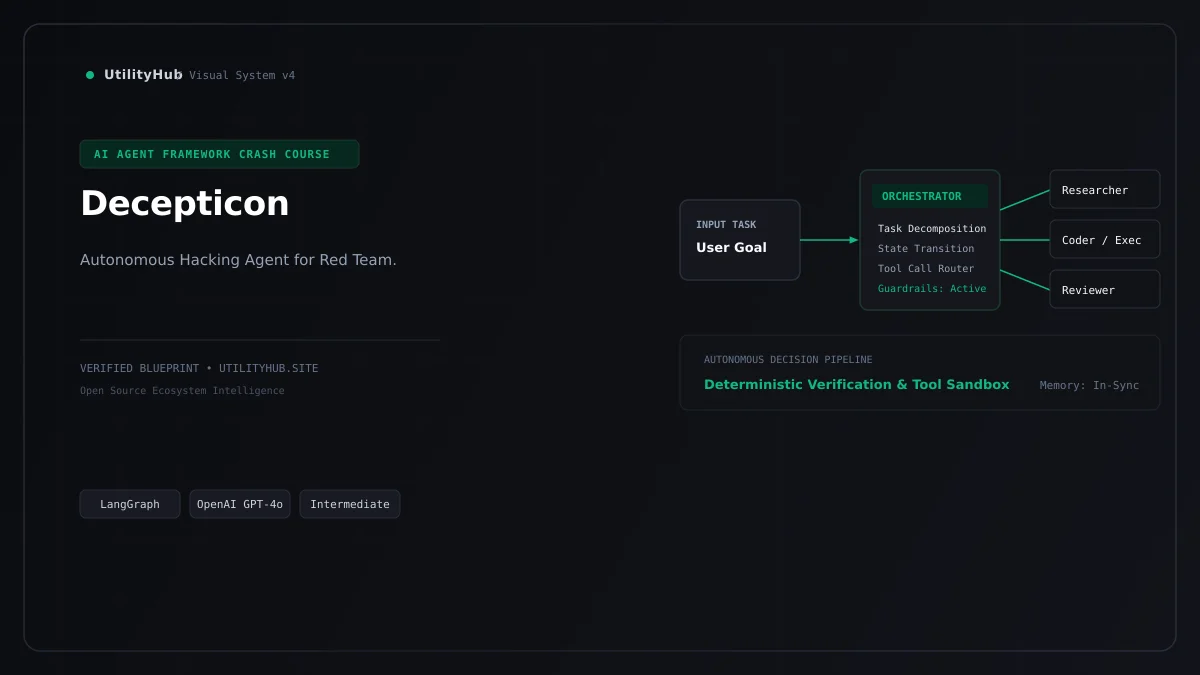Select the LangGraph tag
The height and width of the screenshot is (675, 1200).
point(130,504)
